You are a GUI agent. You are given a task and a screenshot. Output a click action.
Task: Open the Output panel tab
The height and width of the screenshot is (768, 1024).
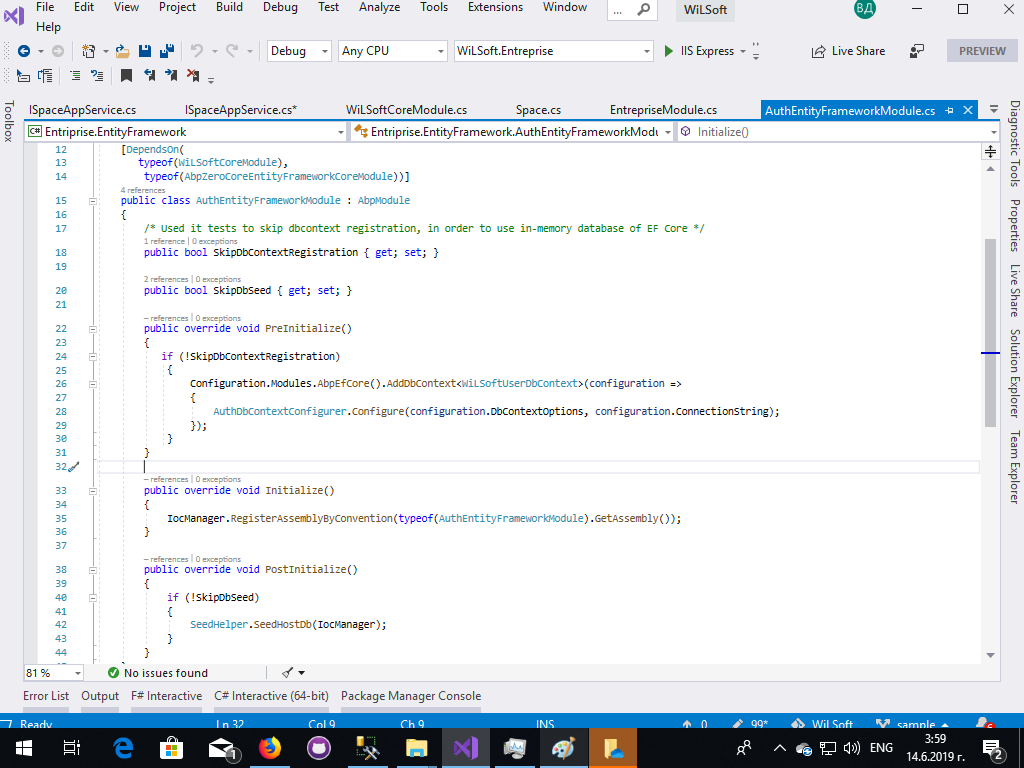pos(100,696)
